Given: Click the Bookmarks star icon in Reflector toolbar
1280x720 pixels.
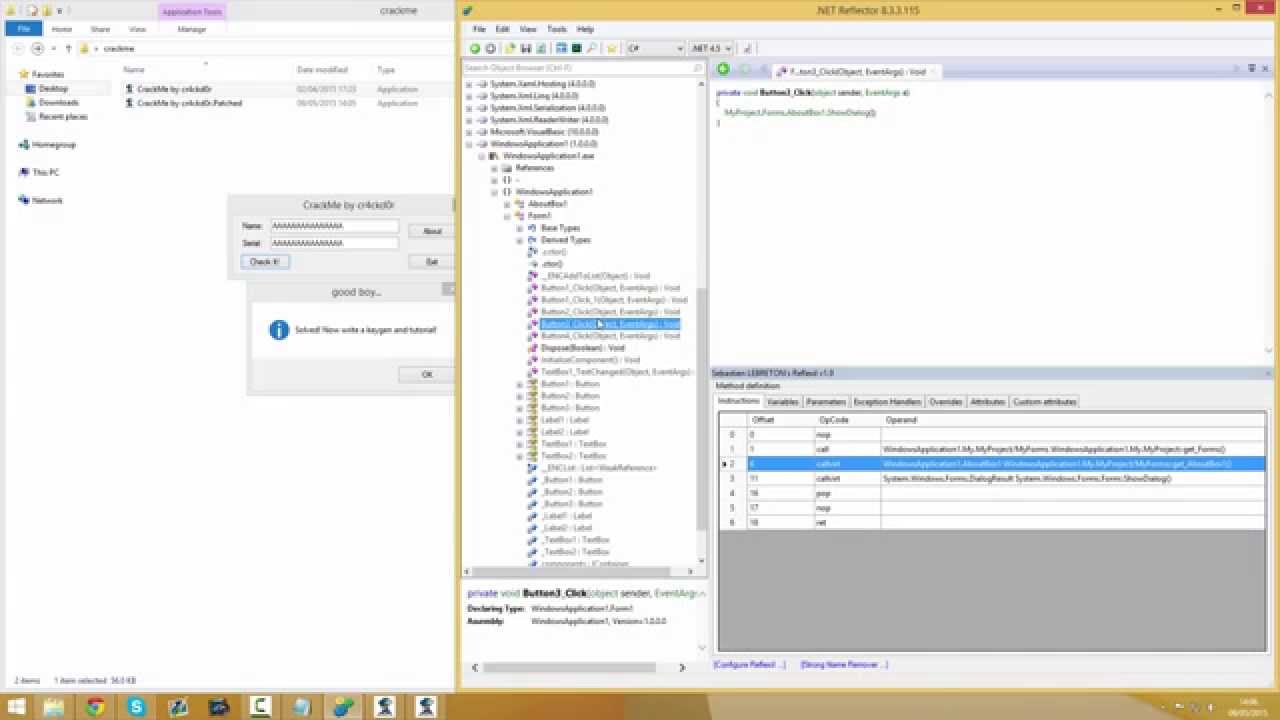Looking at the screenshot, I should click(x=611, y=48).
